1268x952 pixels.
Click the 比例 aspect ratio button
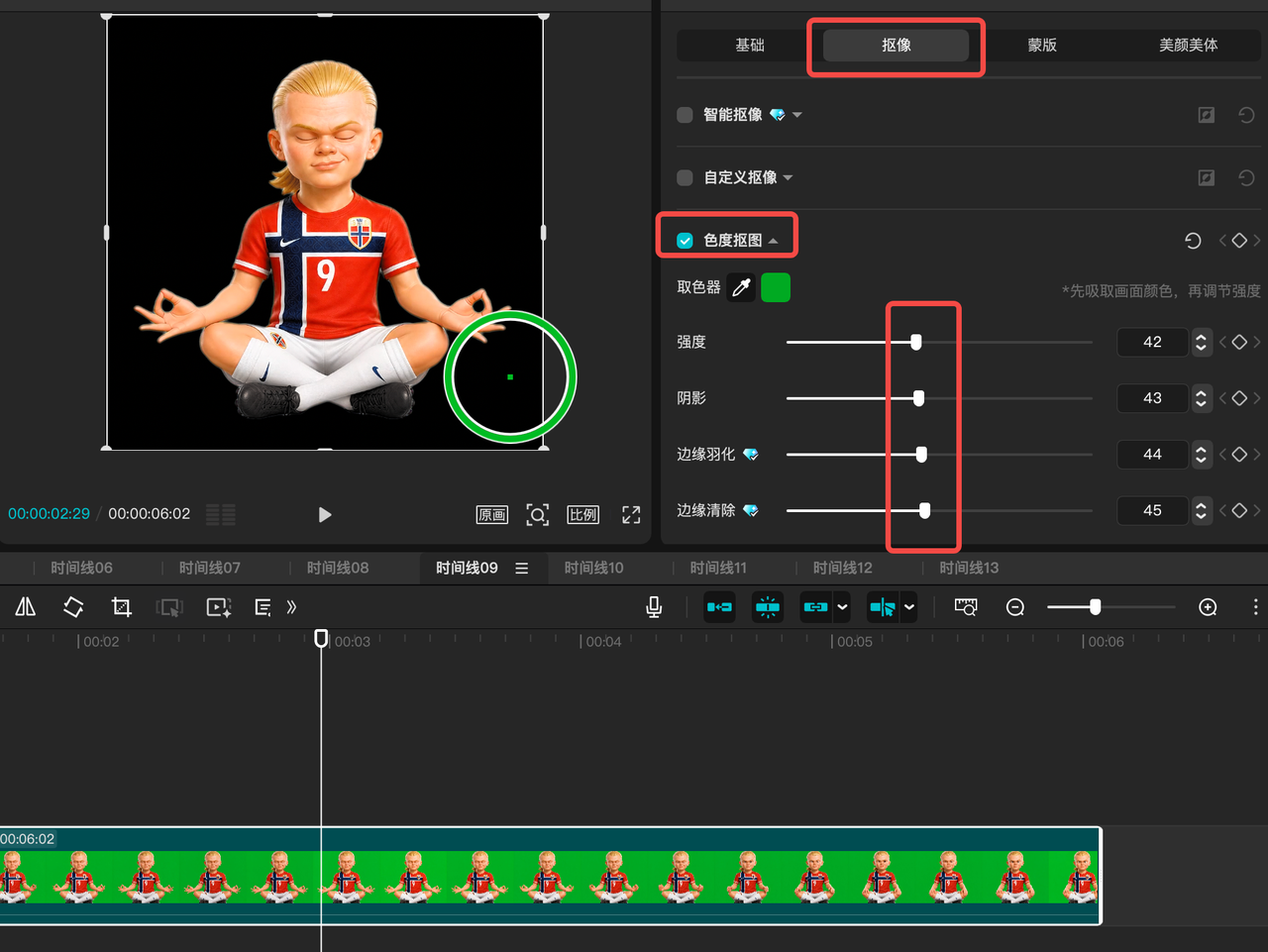pos(583,514)
